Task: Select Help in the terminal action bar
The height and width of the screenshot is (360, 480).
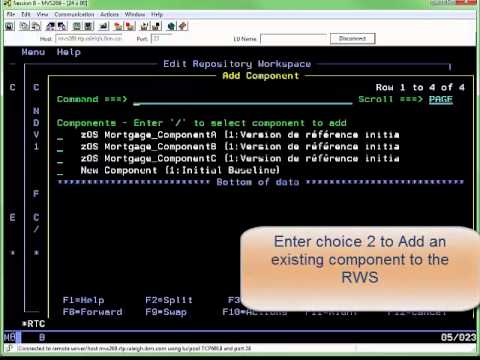Action: tap(68, 52)
